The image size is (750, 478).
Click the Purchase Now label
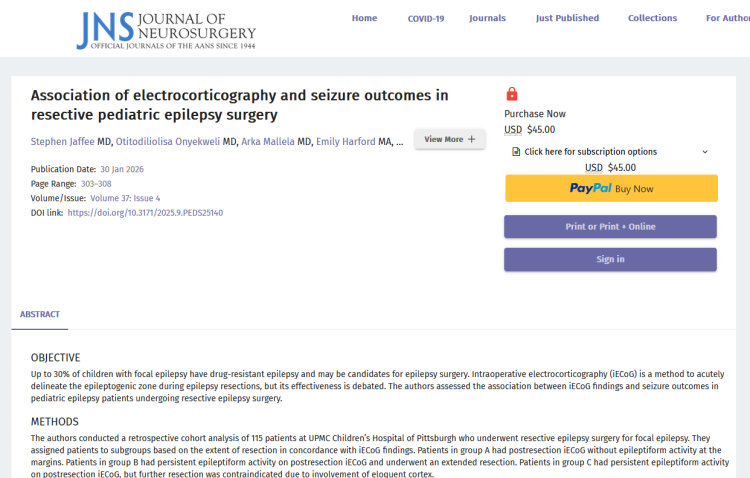tap(535, 114)
